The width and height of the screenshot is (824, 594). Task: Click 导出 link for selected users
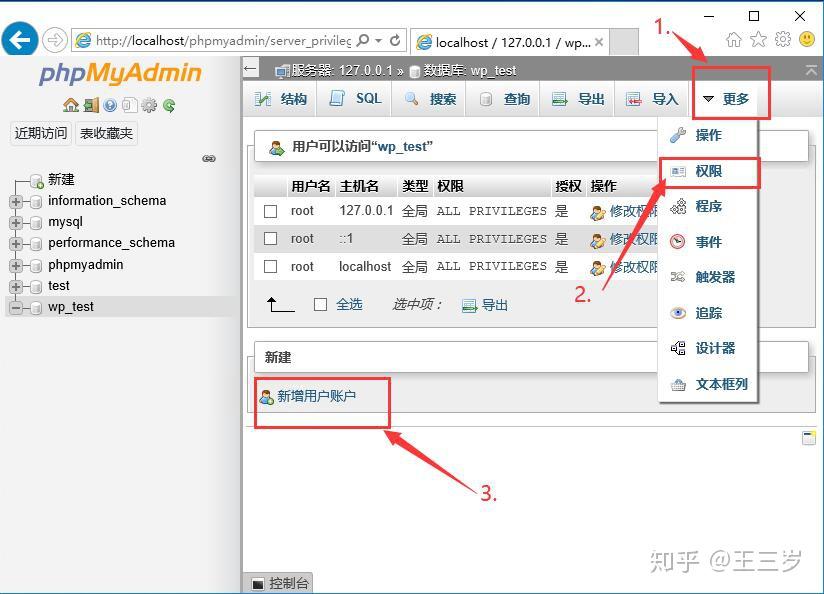[485, 305]
